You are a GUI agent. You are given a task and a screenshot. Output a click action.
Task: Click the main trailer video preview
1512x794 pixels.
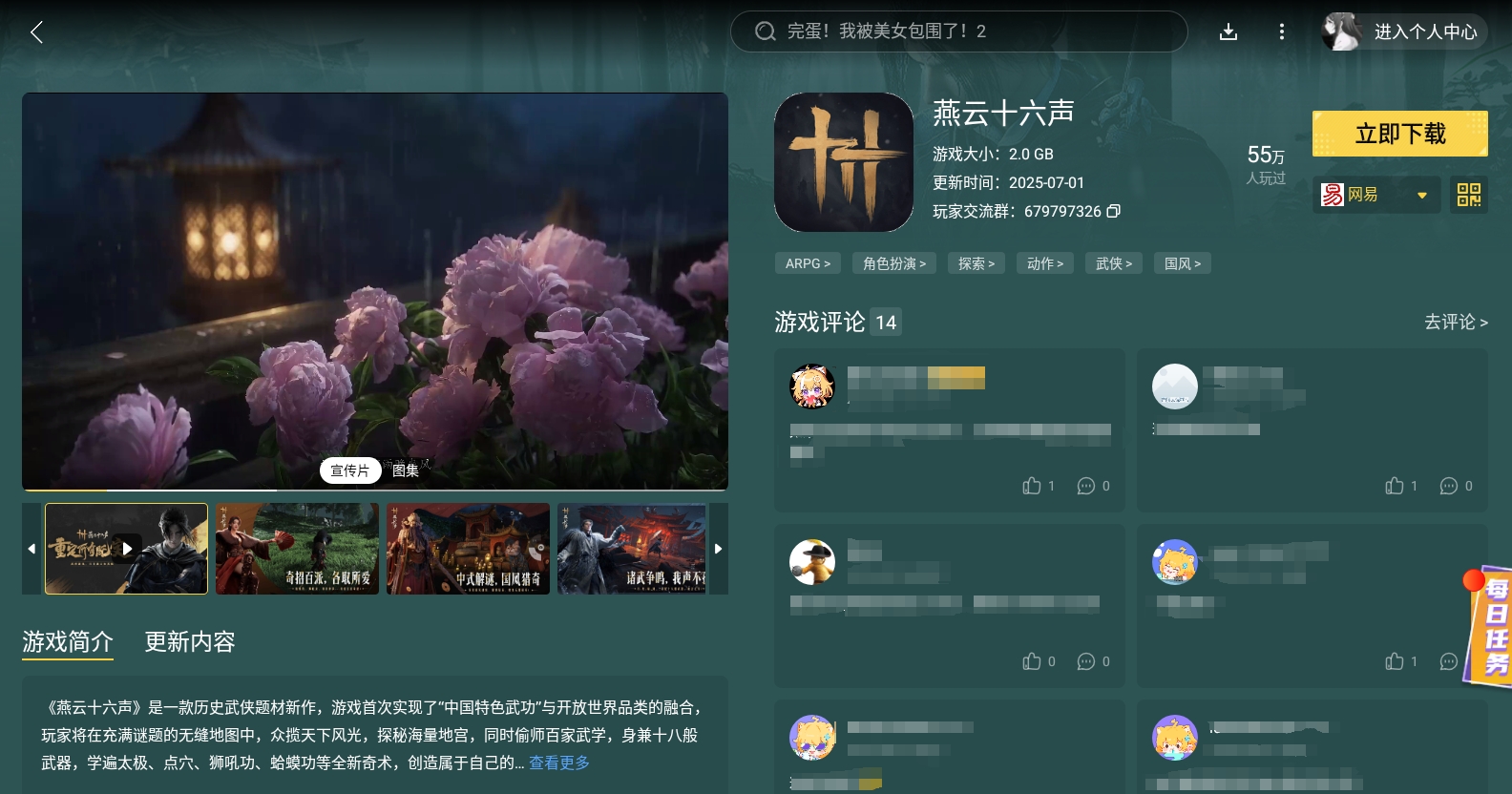pos(375,291)
